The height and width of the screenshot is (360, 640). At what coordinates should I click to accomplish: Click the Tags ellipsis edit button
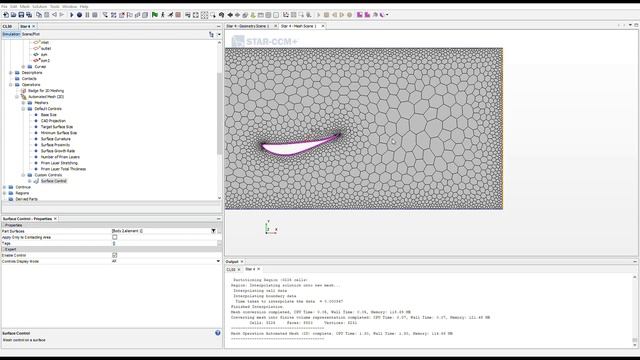pos(220,243)
